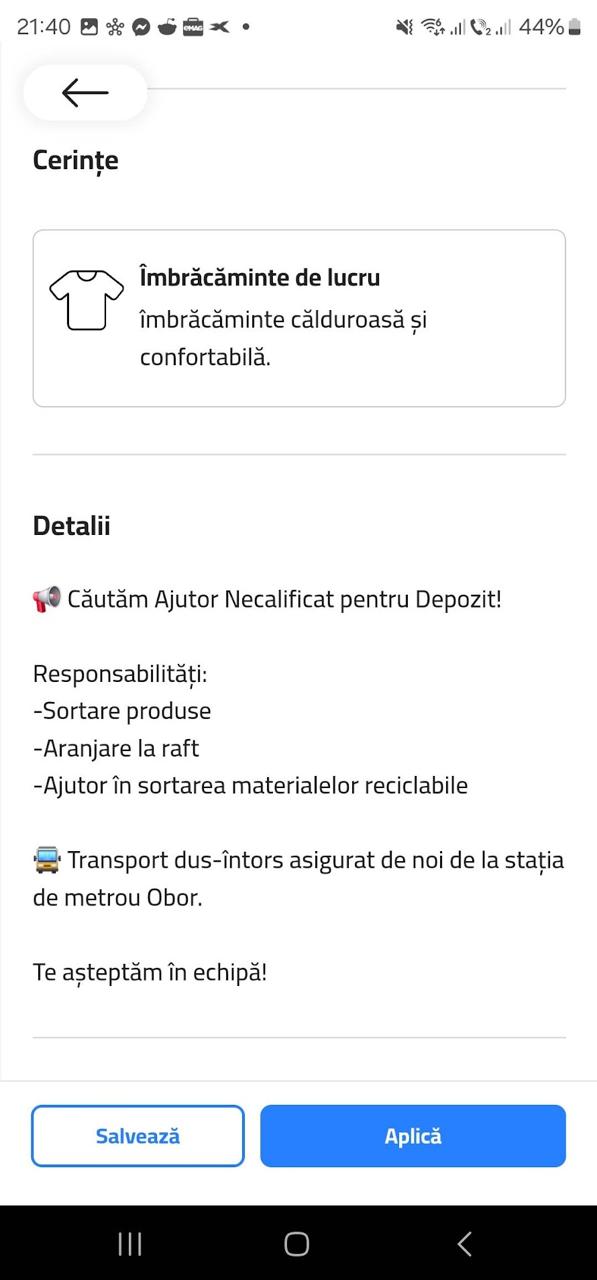Tap the back arrow button
The height and width of the screenshot is (1280, 597).
(85, 93)
